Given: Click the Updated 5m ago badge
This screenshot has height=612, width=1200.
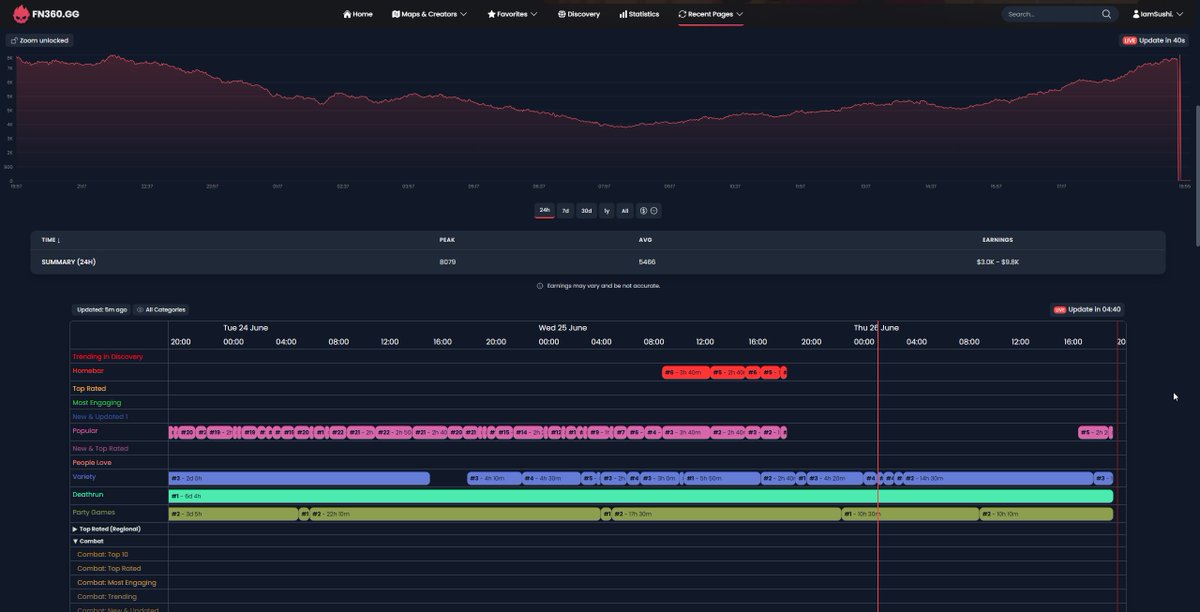Looking at the screenshot, I should [101, 310].
